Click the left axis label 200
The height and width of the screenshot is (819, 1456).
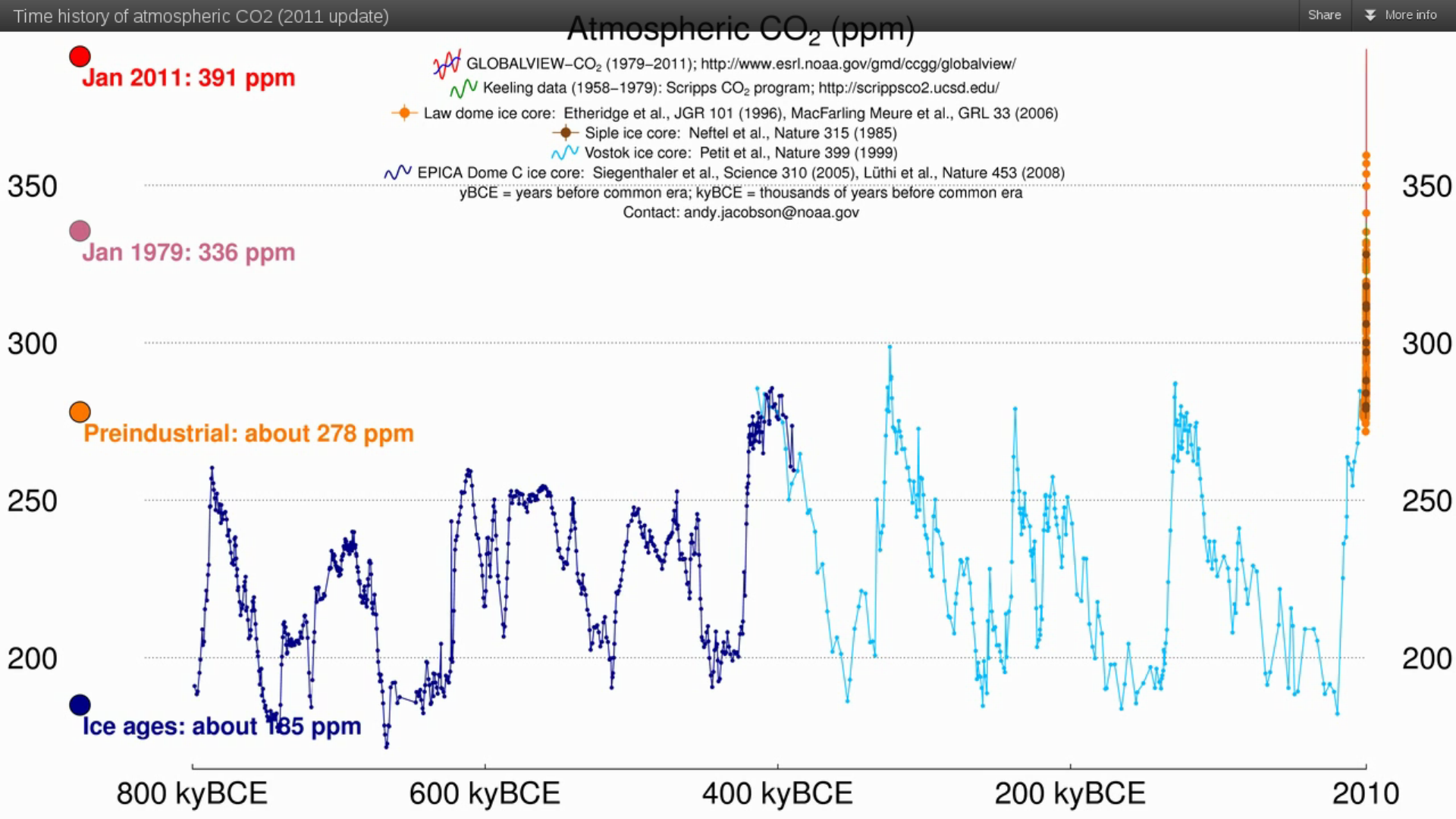click(x=33, y=658)
